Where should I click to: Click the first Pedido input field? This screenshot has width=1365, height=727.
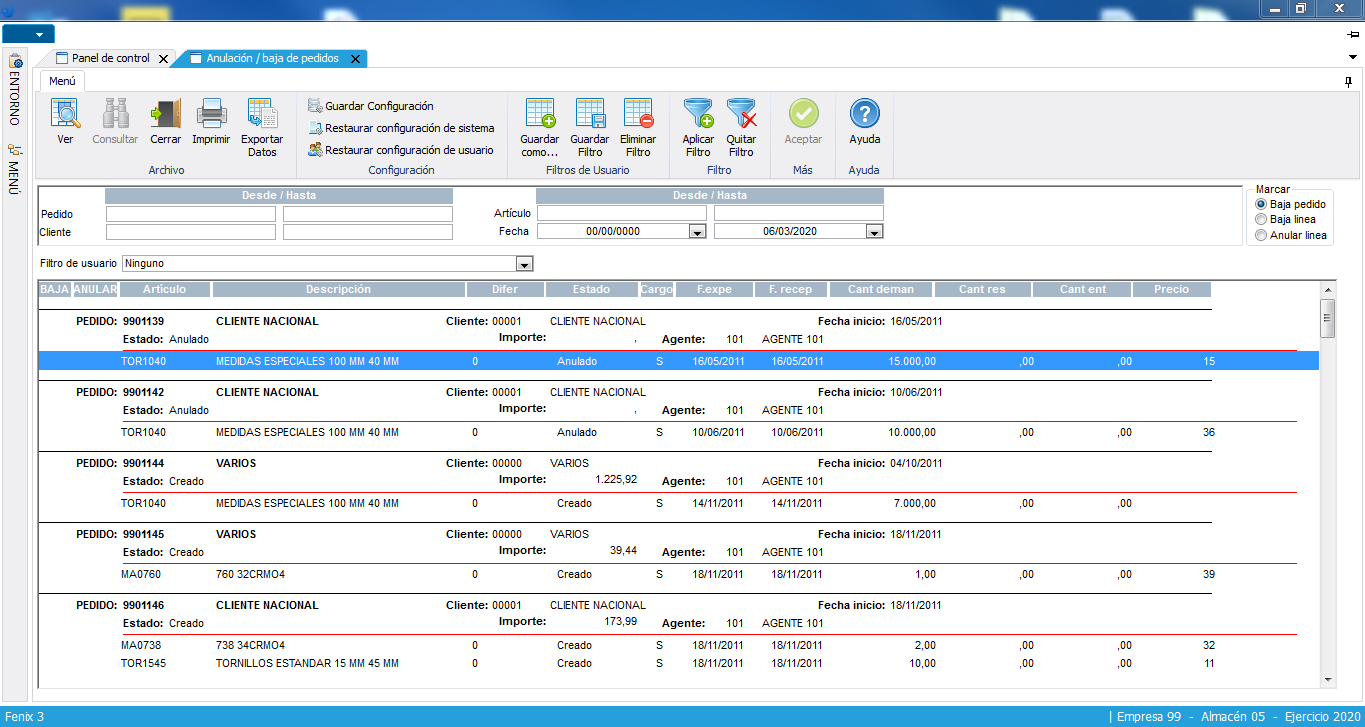pyautogui.click(x=190, y=214)
